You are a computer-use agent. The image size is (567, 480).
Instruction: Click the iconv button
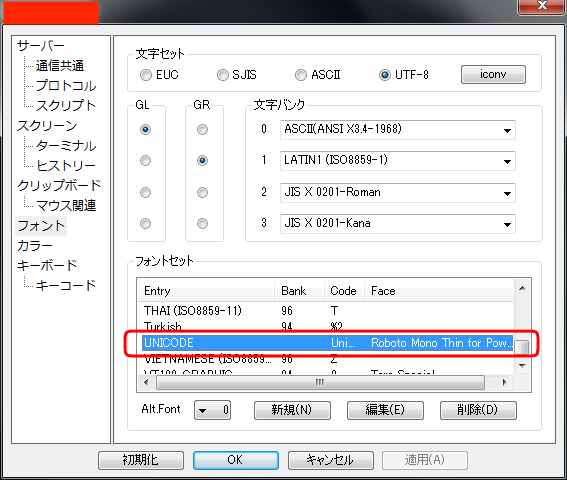pyautogui.click(x=493, y=75)
